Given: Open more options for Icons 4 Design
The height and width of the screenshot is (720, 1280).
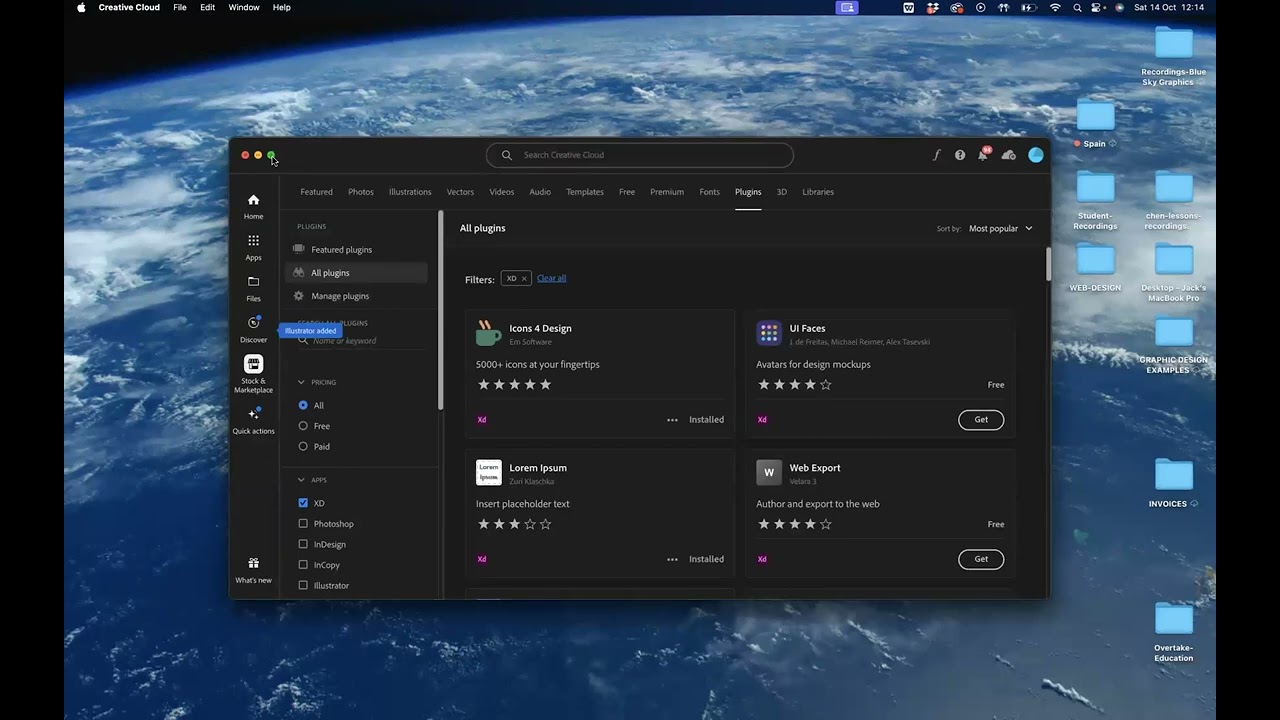Looking at the screenshot, I should (672, 420).
